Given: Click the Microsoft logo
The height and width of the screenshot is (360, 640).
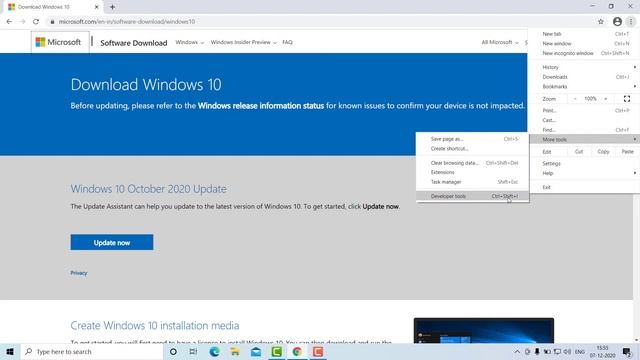Looking at the screenshot, I should coord(58,42).
